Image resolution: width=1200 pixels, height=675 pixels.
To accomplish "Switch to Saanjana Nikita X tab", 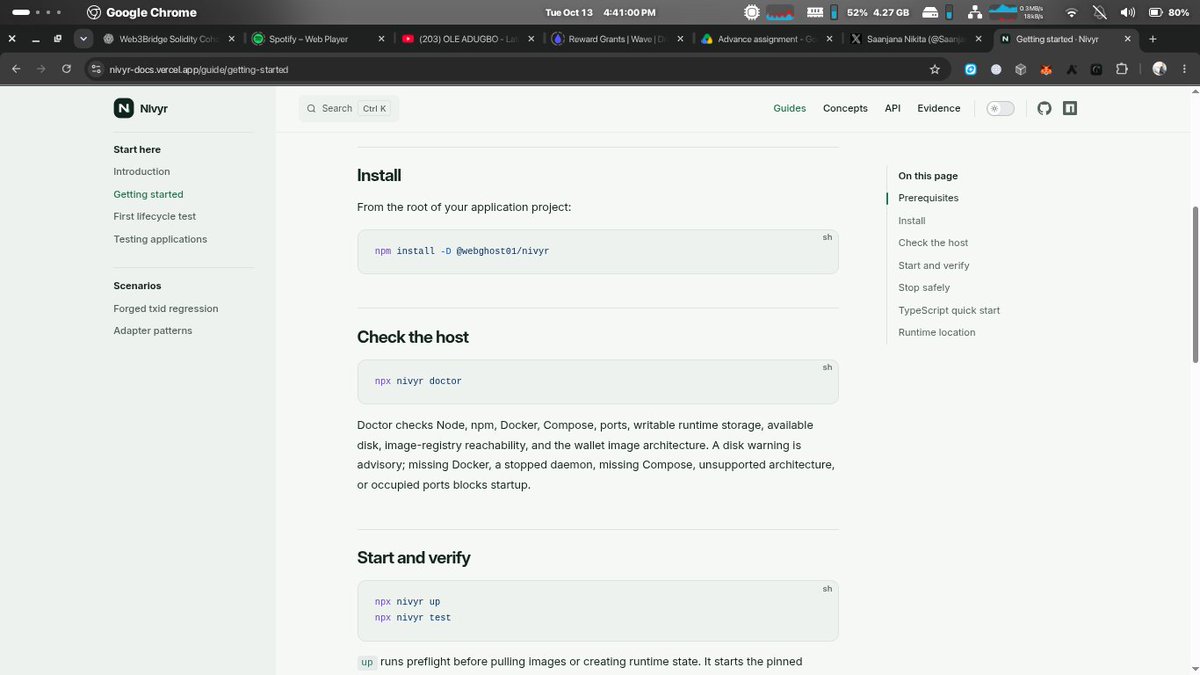I will pos(916,39).
